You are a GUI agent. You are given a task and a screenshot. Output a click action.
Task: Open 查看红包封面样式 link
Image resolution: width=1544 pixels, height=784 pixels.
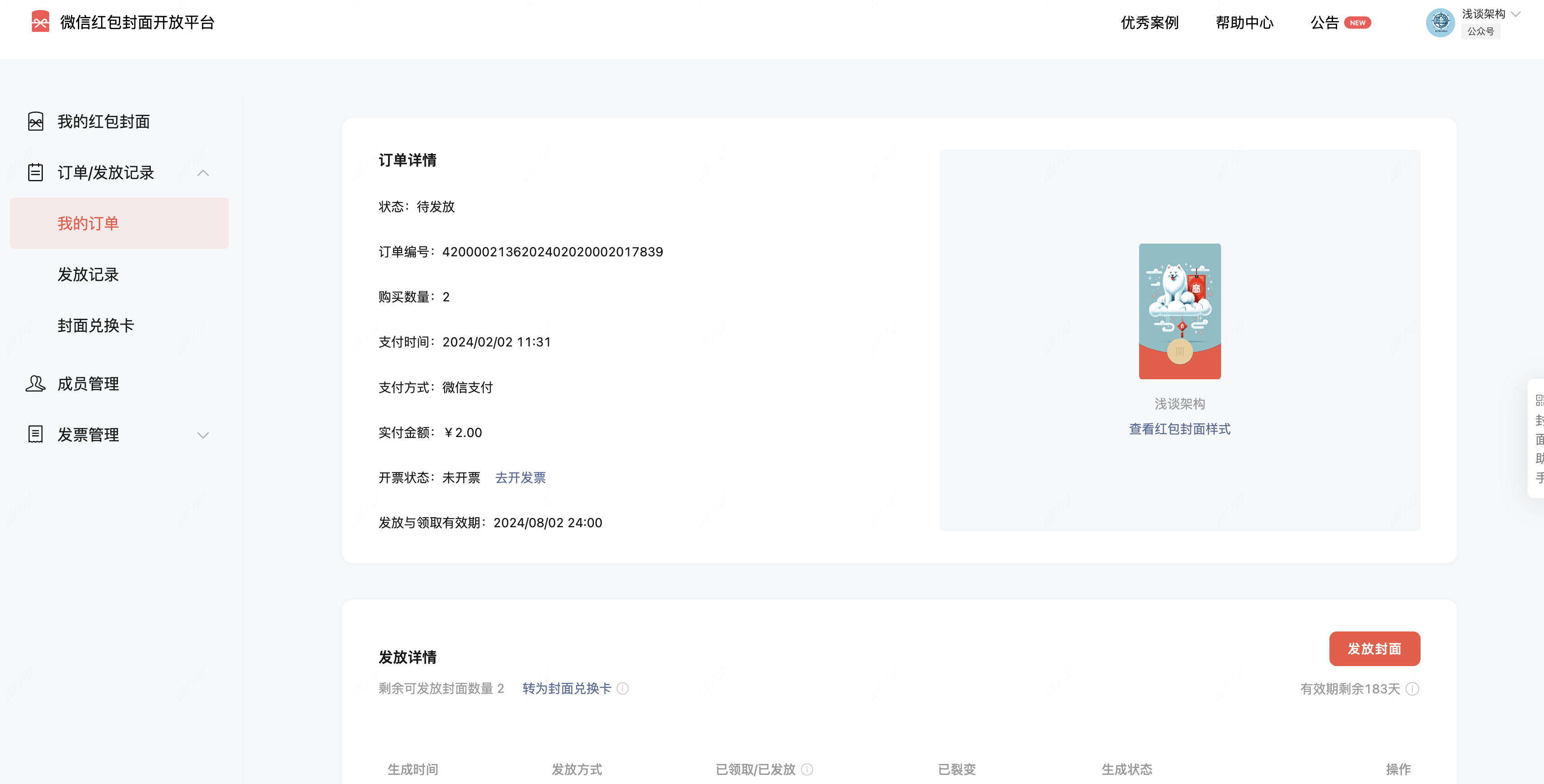tap(1179, 429)
